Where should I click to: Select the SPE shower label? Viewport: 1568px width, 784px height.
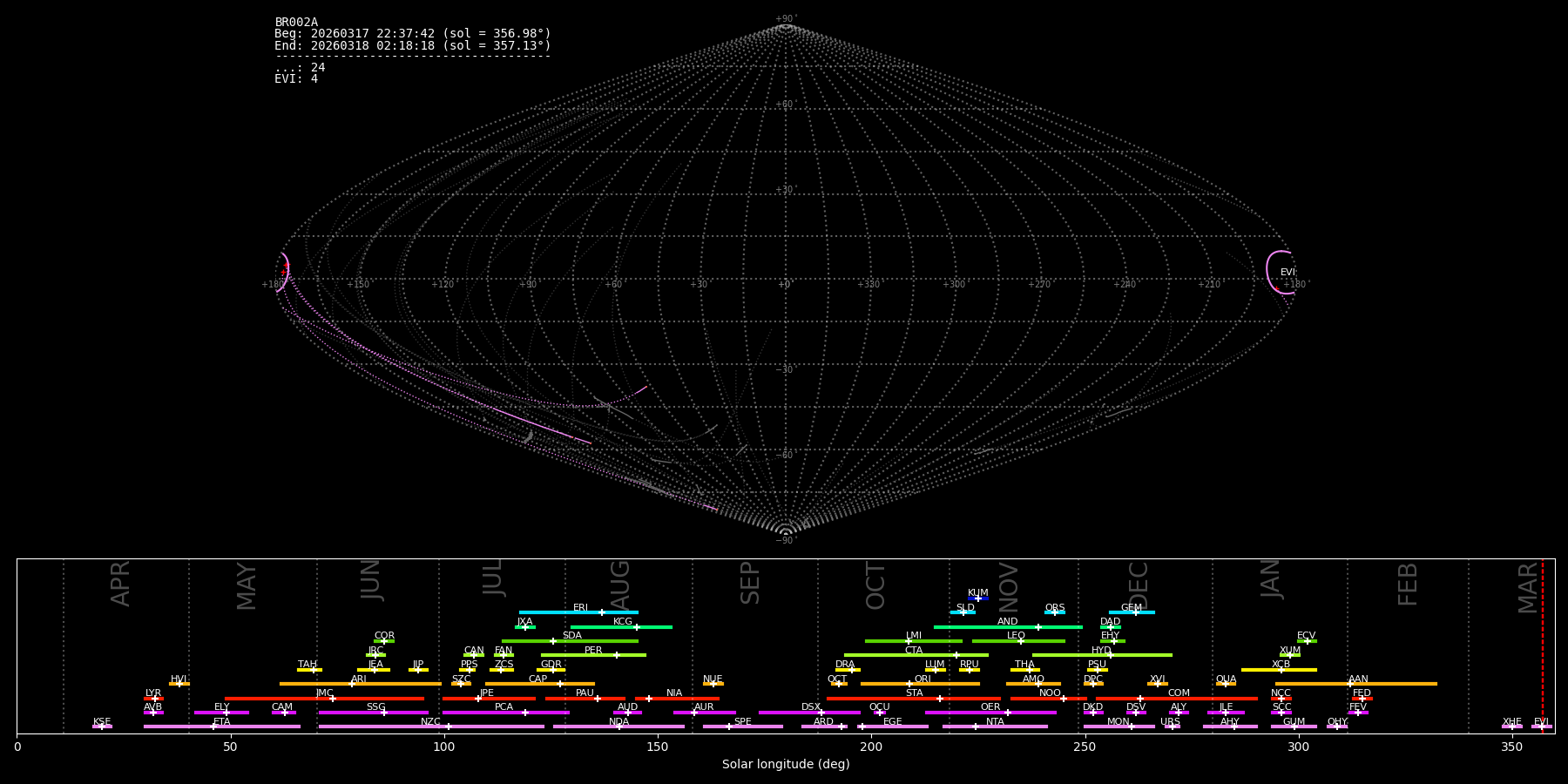[742, 721]
